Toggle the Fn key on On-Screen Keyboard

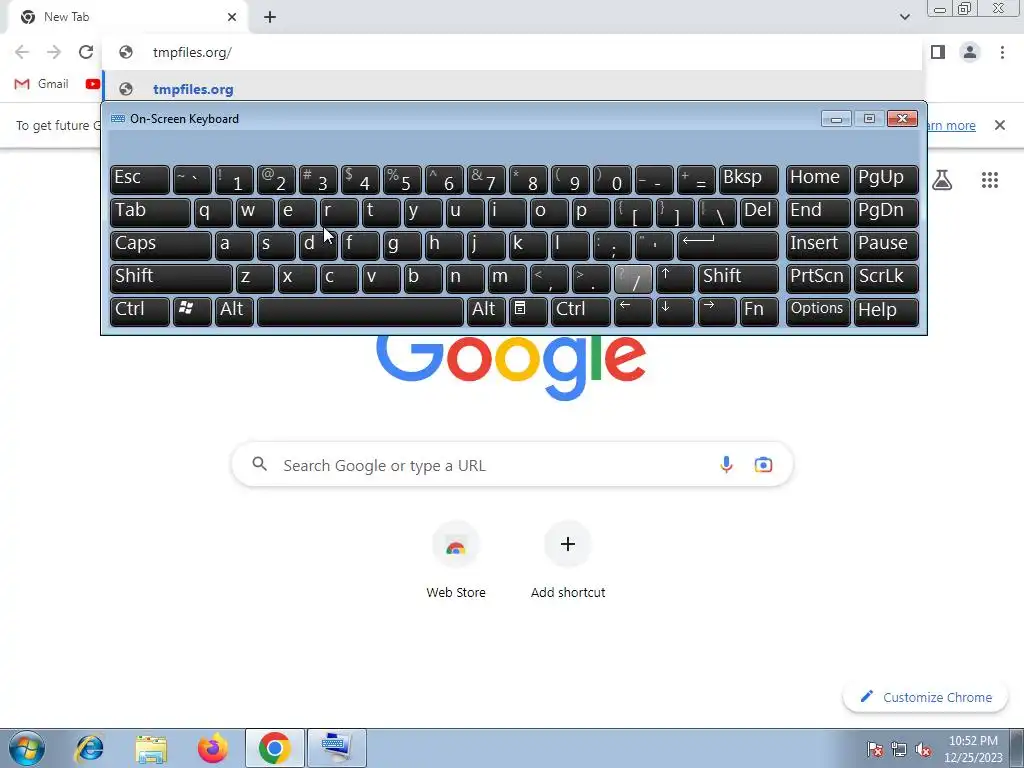point(759,312)
